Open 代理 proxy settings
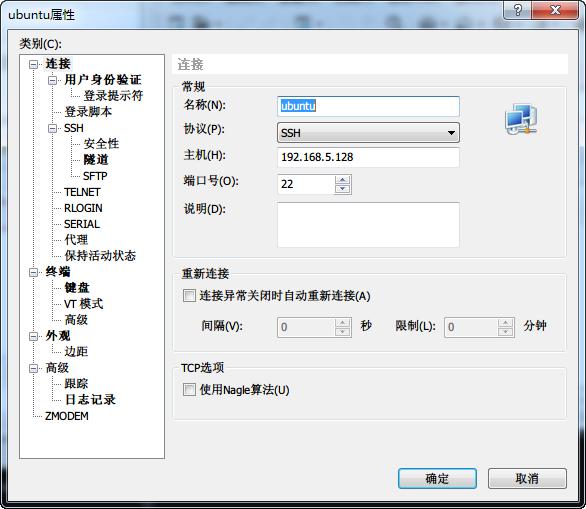This screenshot has width=586, height=509. click(76, 240)
